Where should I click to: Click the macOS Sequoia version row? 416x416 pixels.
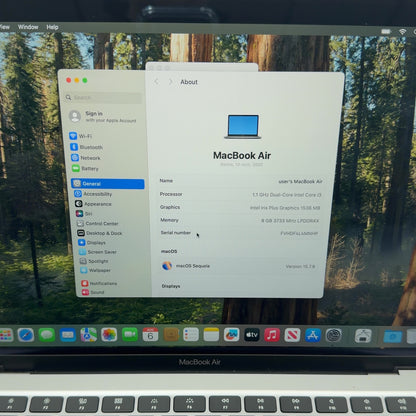point(238,266)
